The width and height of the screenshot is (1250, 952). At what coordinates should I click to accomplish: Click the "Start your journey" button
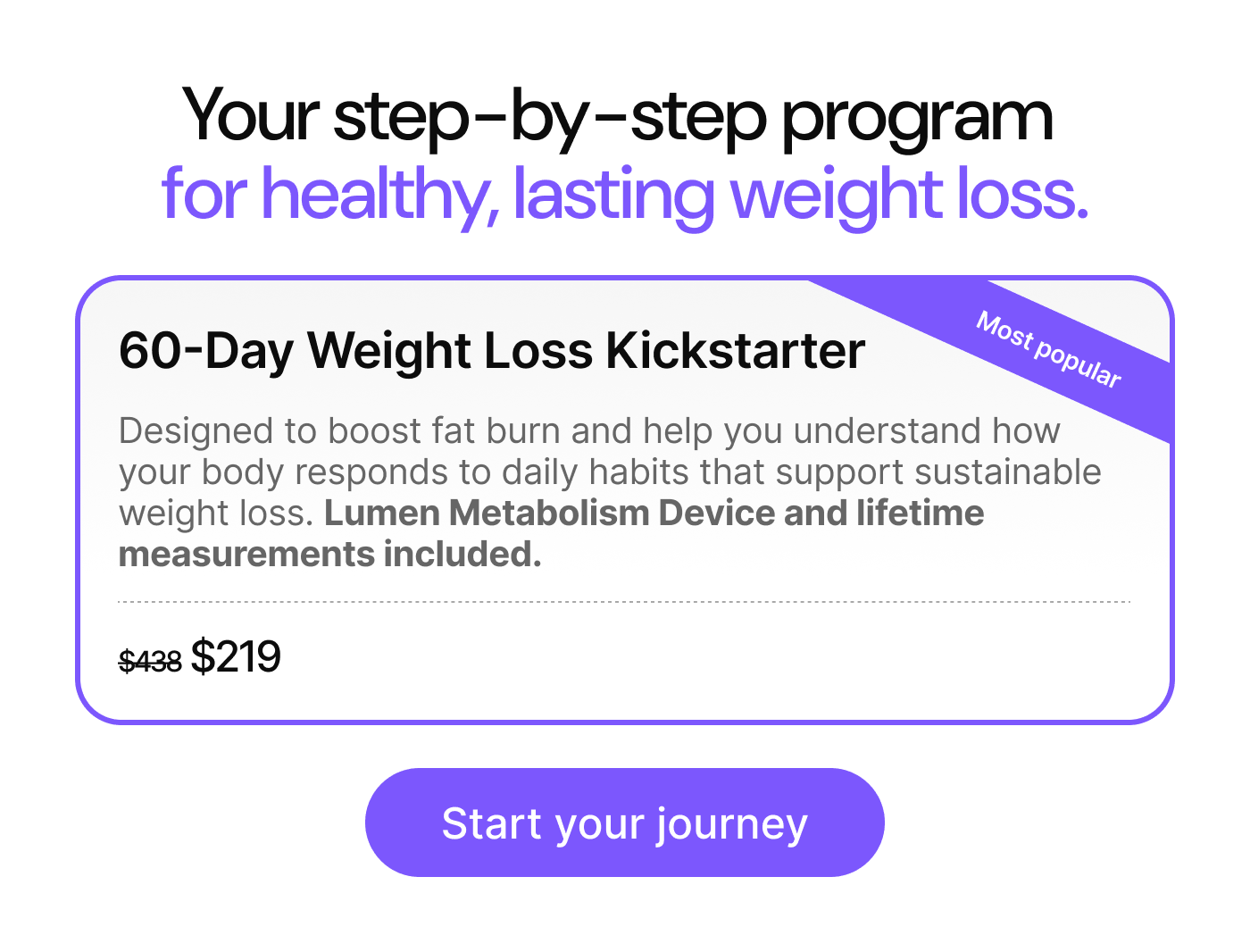[624, 823]
